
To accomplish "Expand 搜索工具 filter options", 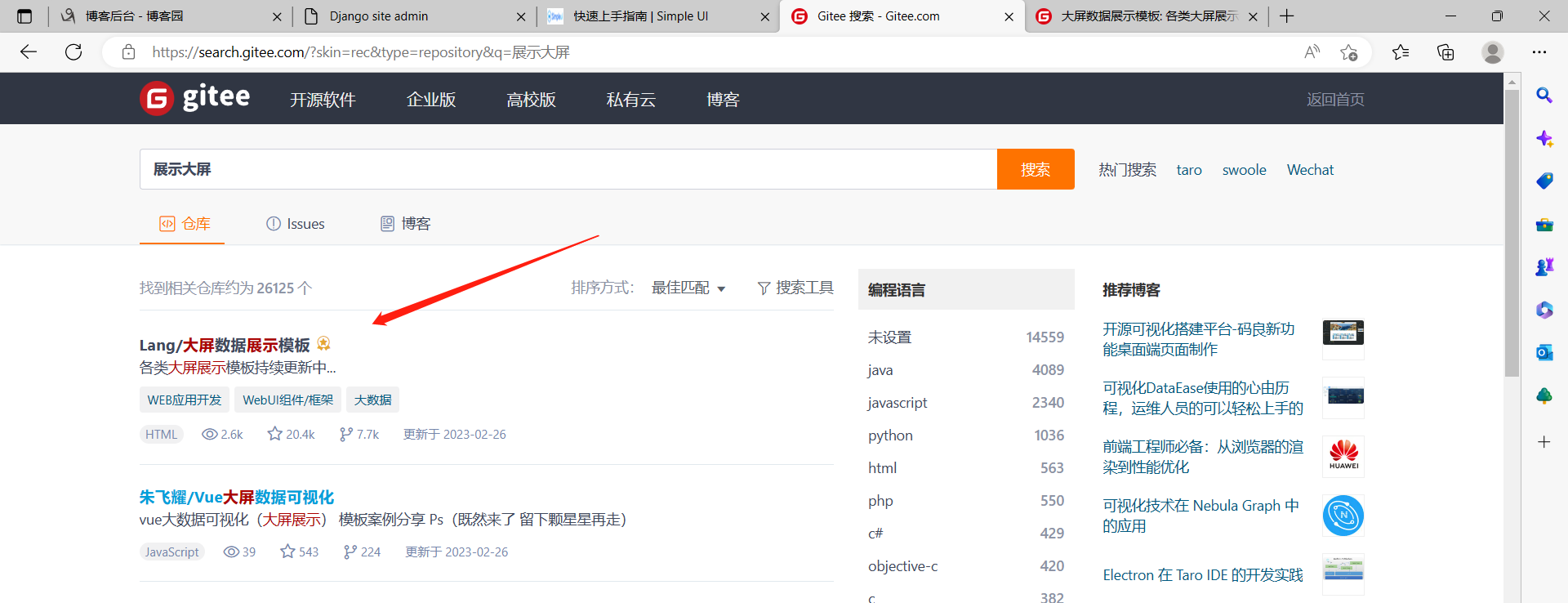I will 795,288.
